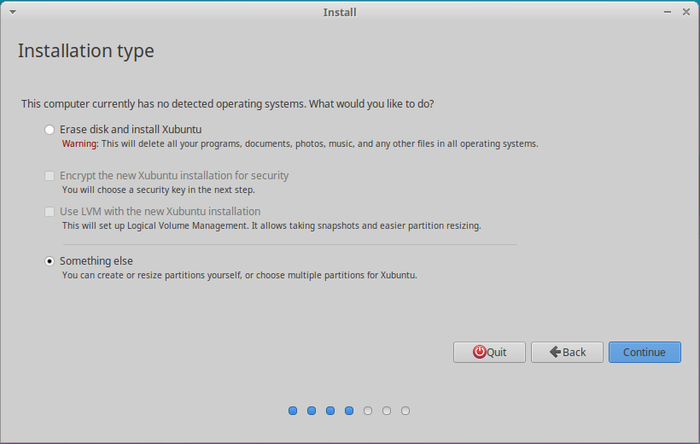Go Back to the previous step
This screenshot has height=444, width=700.
[x=567, y=352]
